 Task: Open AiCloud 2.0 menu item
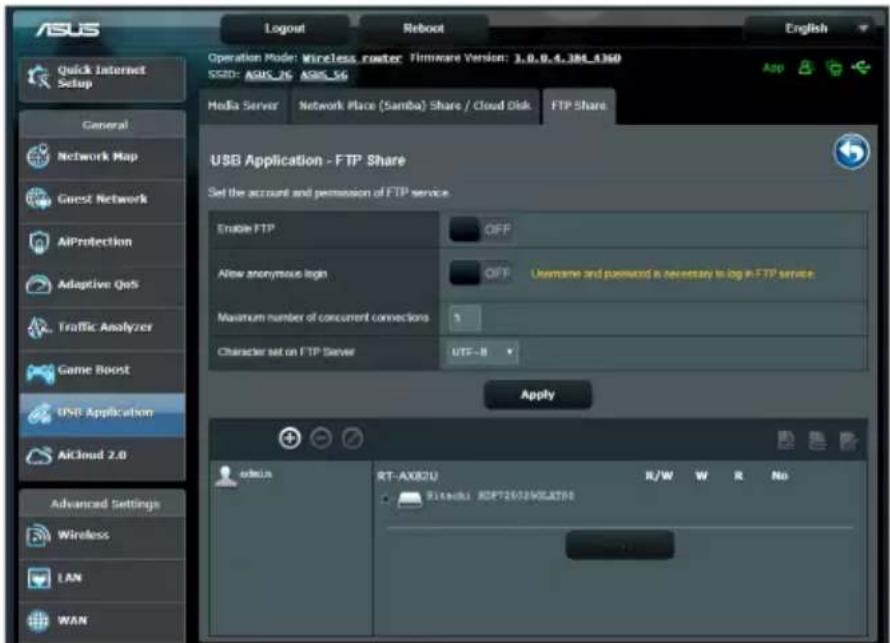102,455
